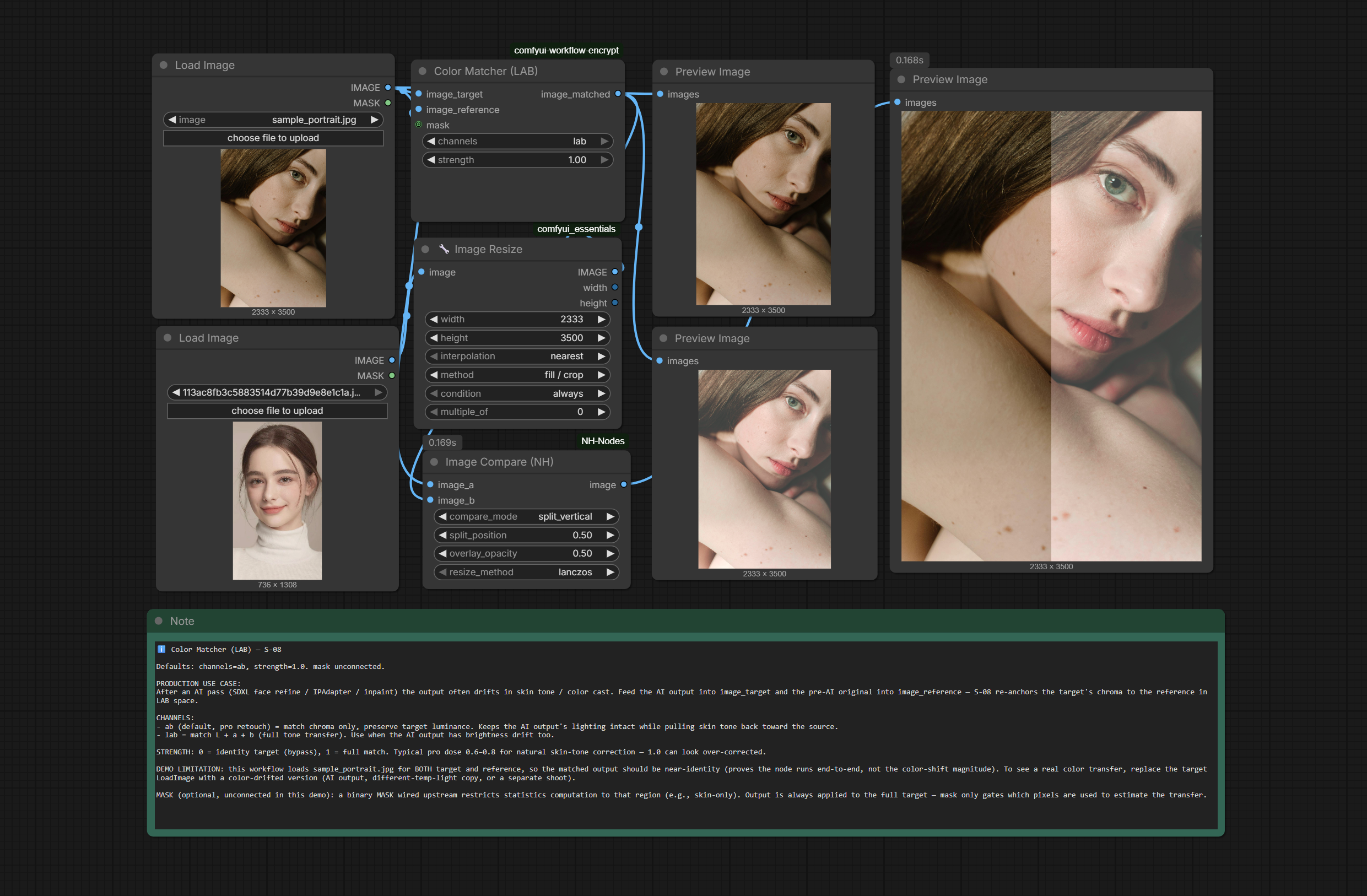Viewport: 1367px width, 896px height.
Task: Open the compare_mode split_vertical dropdown
Action: (526, 516)
